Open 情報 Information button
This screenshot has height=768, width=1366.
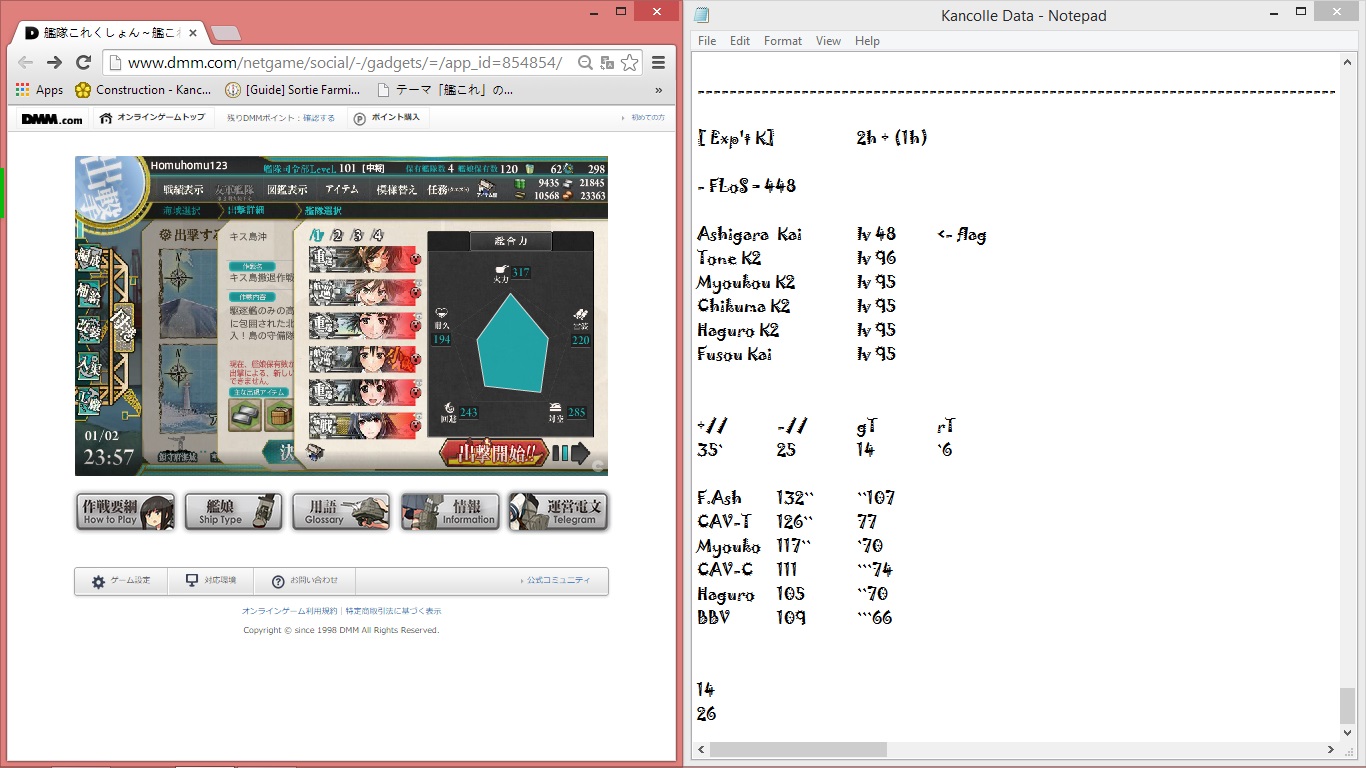click(x=449, y=512)
